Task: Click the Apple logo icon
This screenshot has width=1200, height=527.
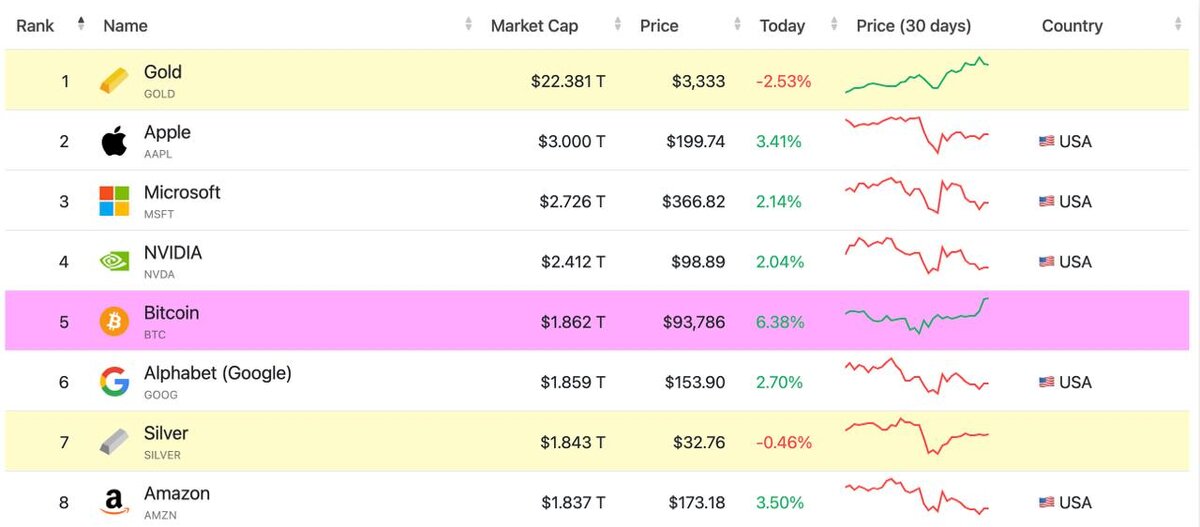Action: 114,142
